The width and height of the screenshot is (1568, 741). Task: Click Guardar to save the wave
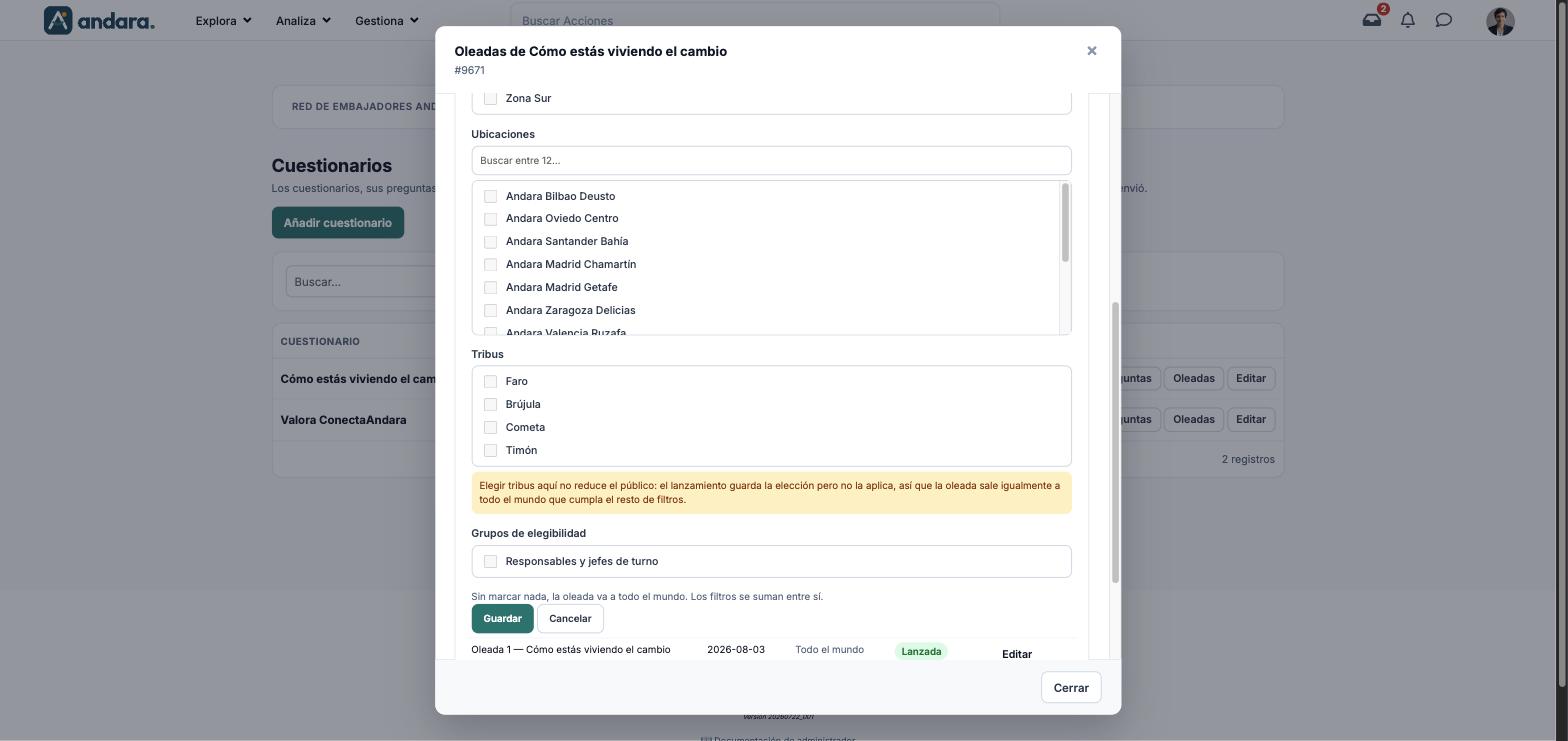(502, 618)
